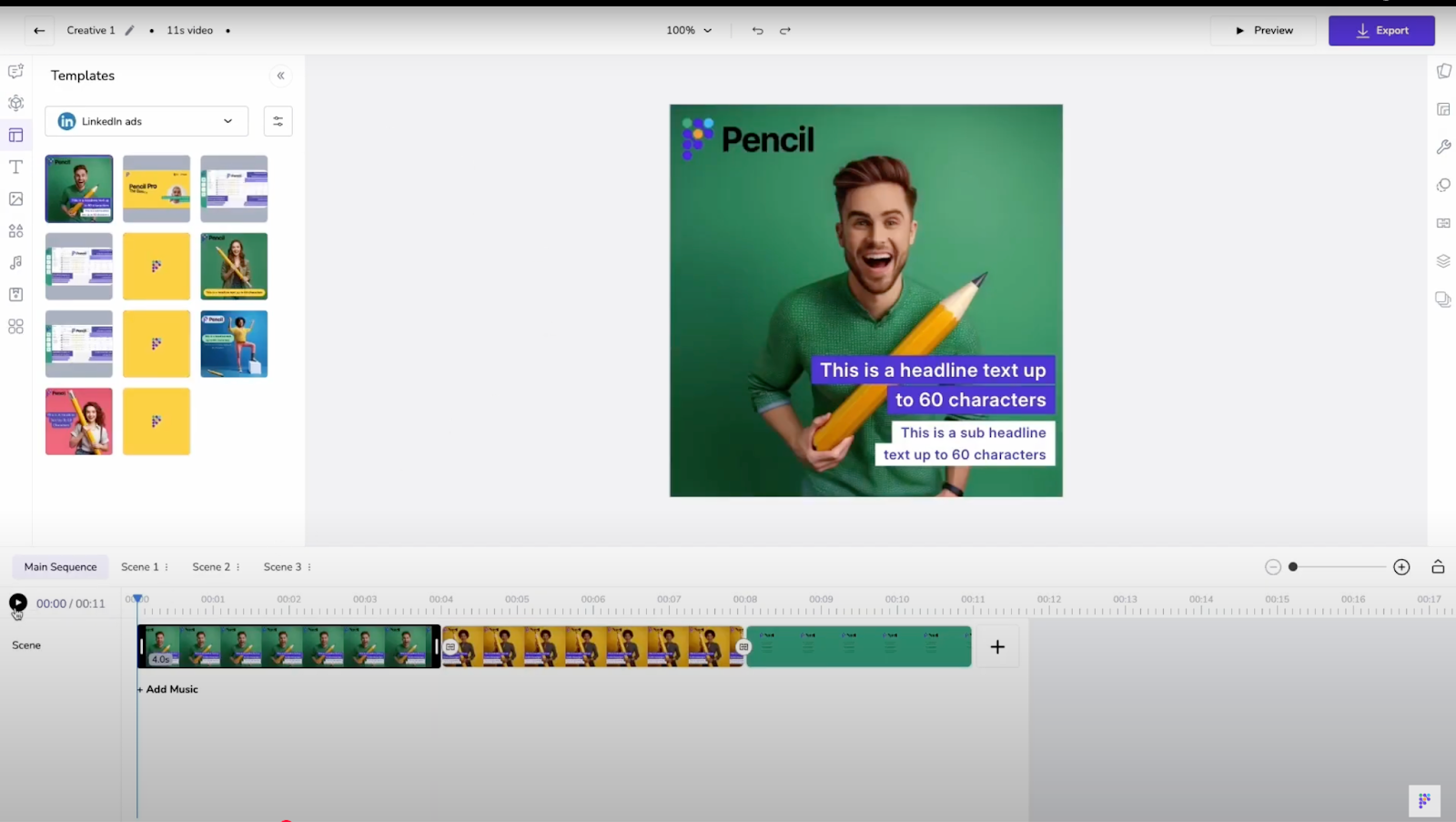This screenshot has width=1456, height=822.
Task: Click the transition marker between the second and third clips
Action: pyautogui.click(x=743, y=647)
